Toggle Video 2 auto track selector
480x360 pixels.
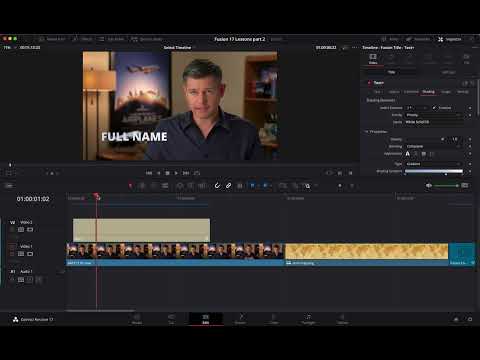coord(21,230)
